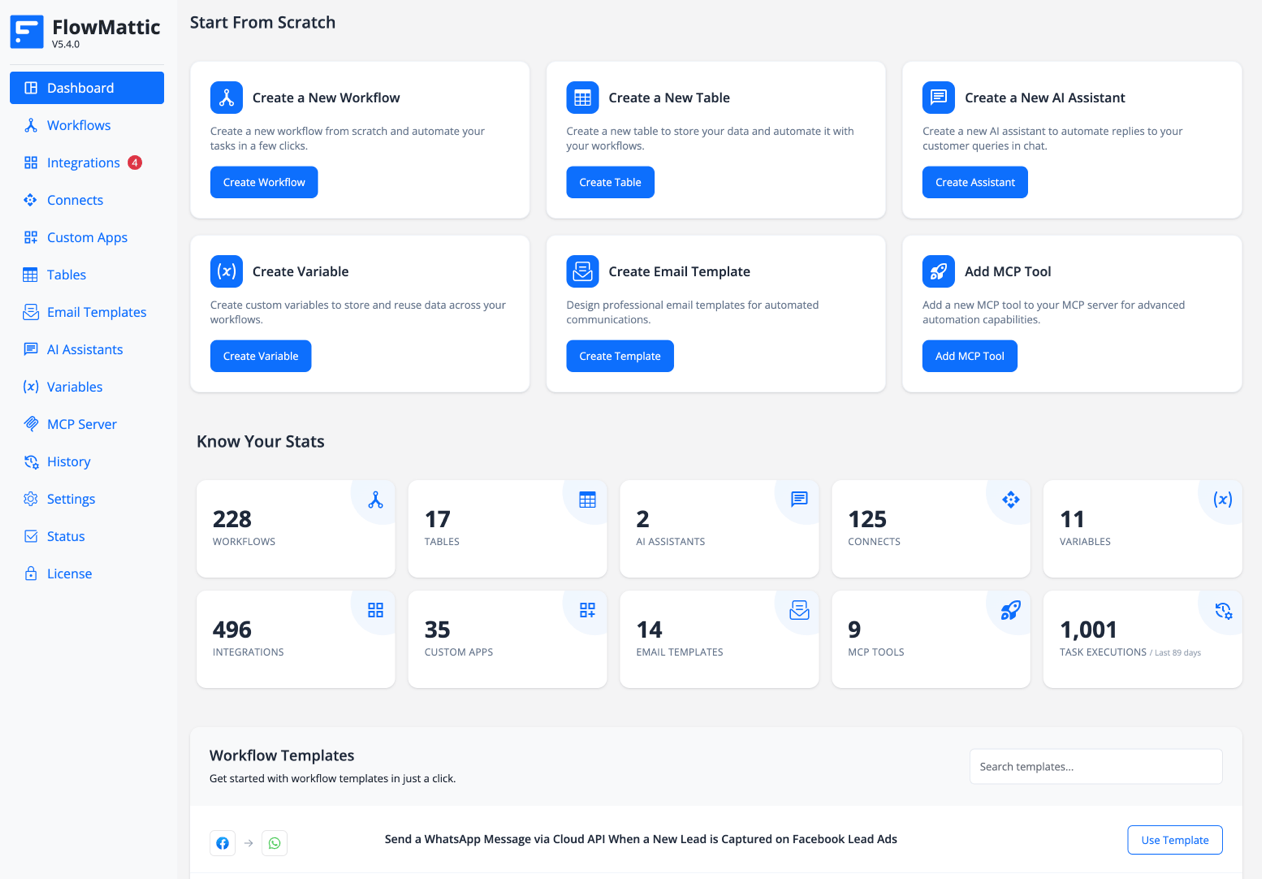The height and width of the screenshot is (879, 1262).
Task: Open Settings from the sidebar
Action: pos(70,498)
